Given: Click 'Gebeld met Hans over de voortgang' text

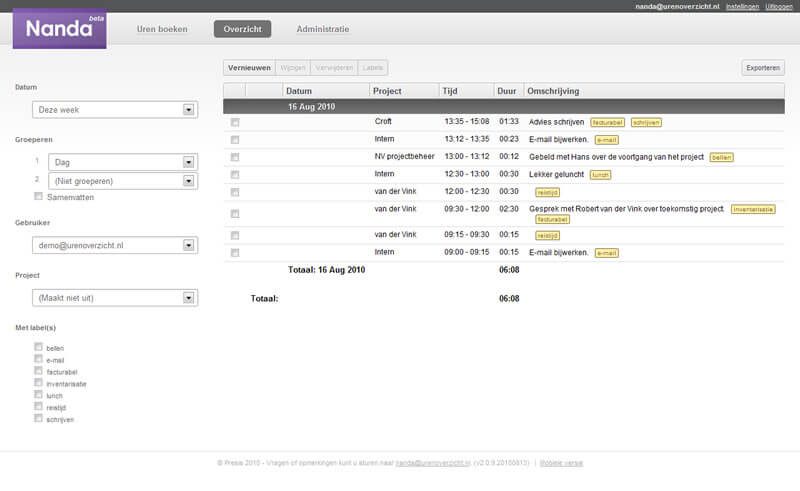Looking at the screenshot, I should [x=616, y=157].
